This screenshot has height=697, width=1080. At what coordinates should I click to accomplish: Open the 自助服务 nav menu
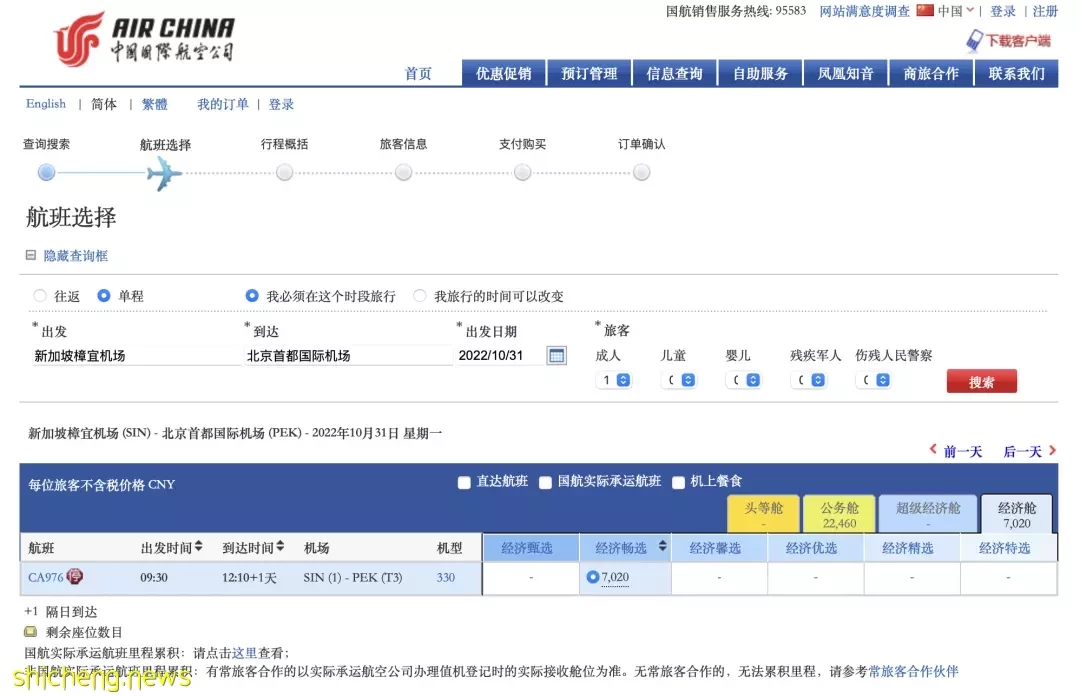pos(760,73)
